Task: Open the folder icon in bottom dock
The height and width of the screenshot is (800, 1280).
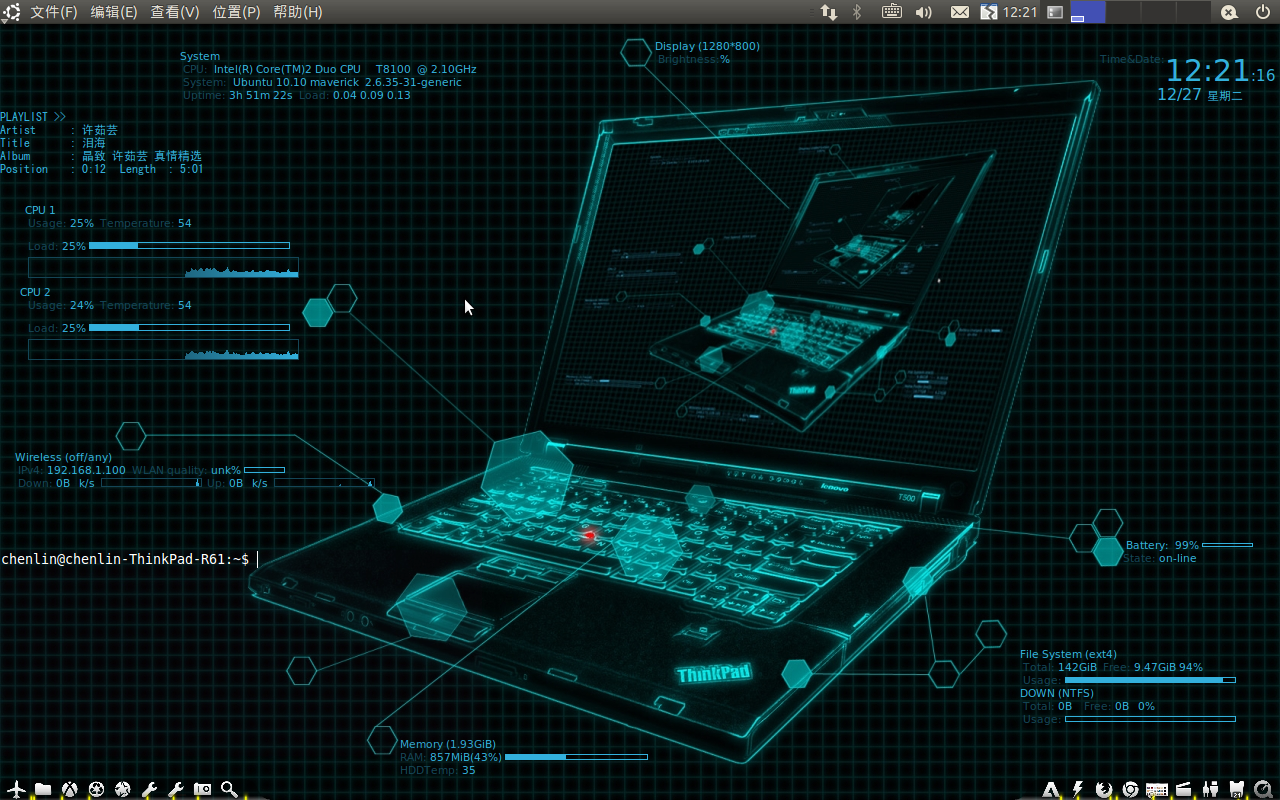Action: point(43,789)
